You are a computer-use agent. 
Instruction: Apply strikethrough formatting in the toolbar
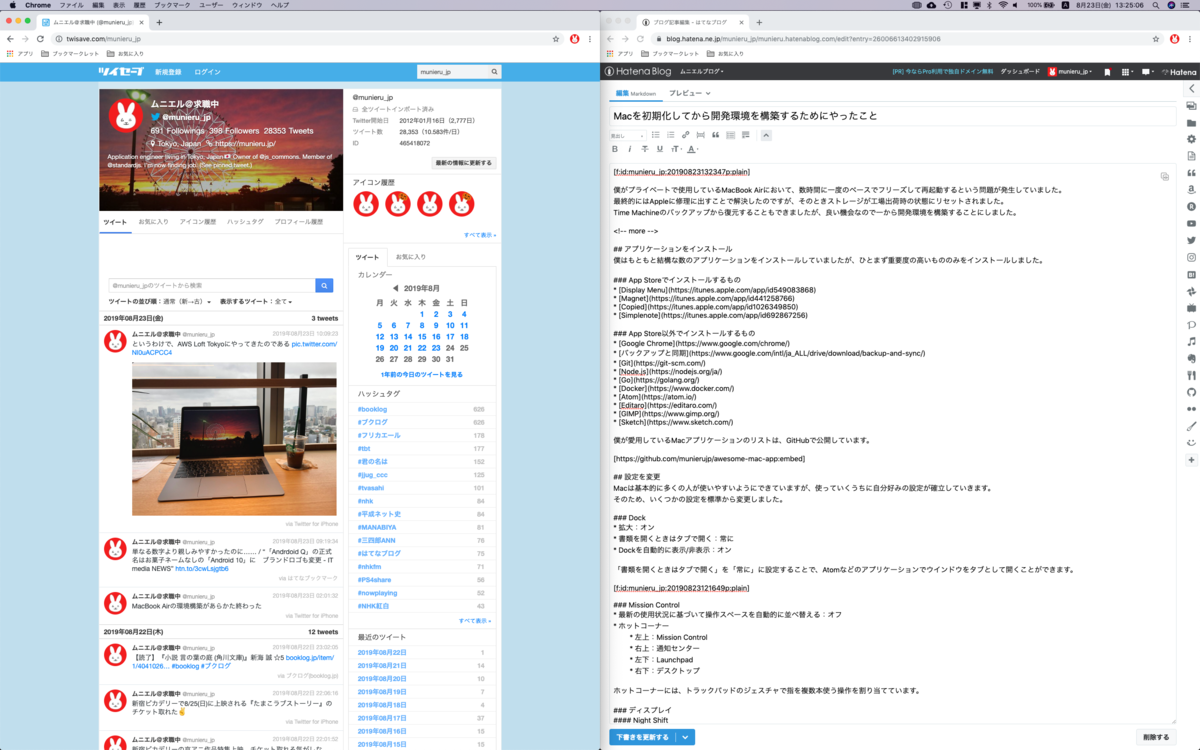pos(645,149)
